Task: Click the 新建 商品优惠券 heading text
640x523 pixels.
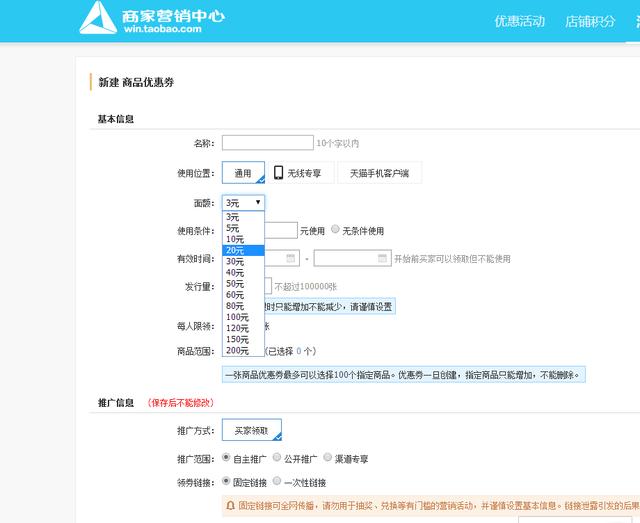Action: click(x=136, y=82)
